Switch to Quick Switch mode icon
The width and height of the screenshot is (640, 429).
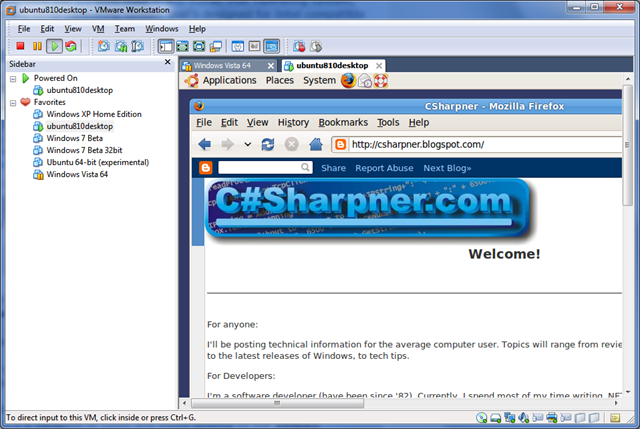coord(182,46)
